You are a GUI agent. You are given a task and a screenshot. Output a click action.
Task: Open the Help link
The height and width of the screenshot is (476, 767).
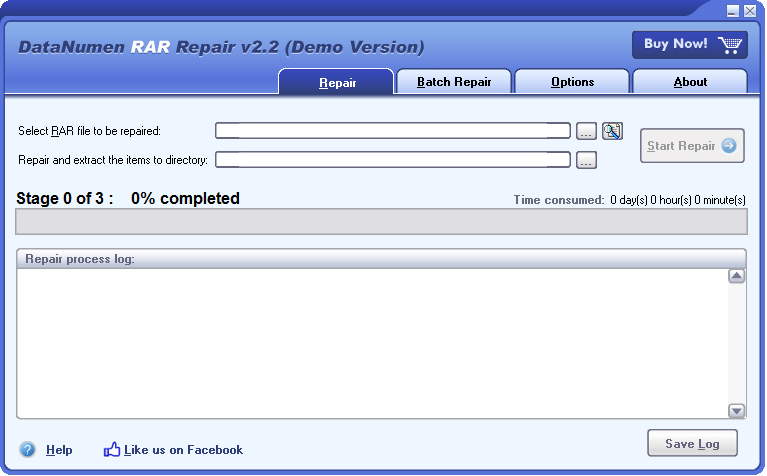[59, 450]
